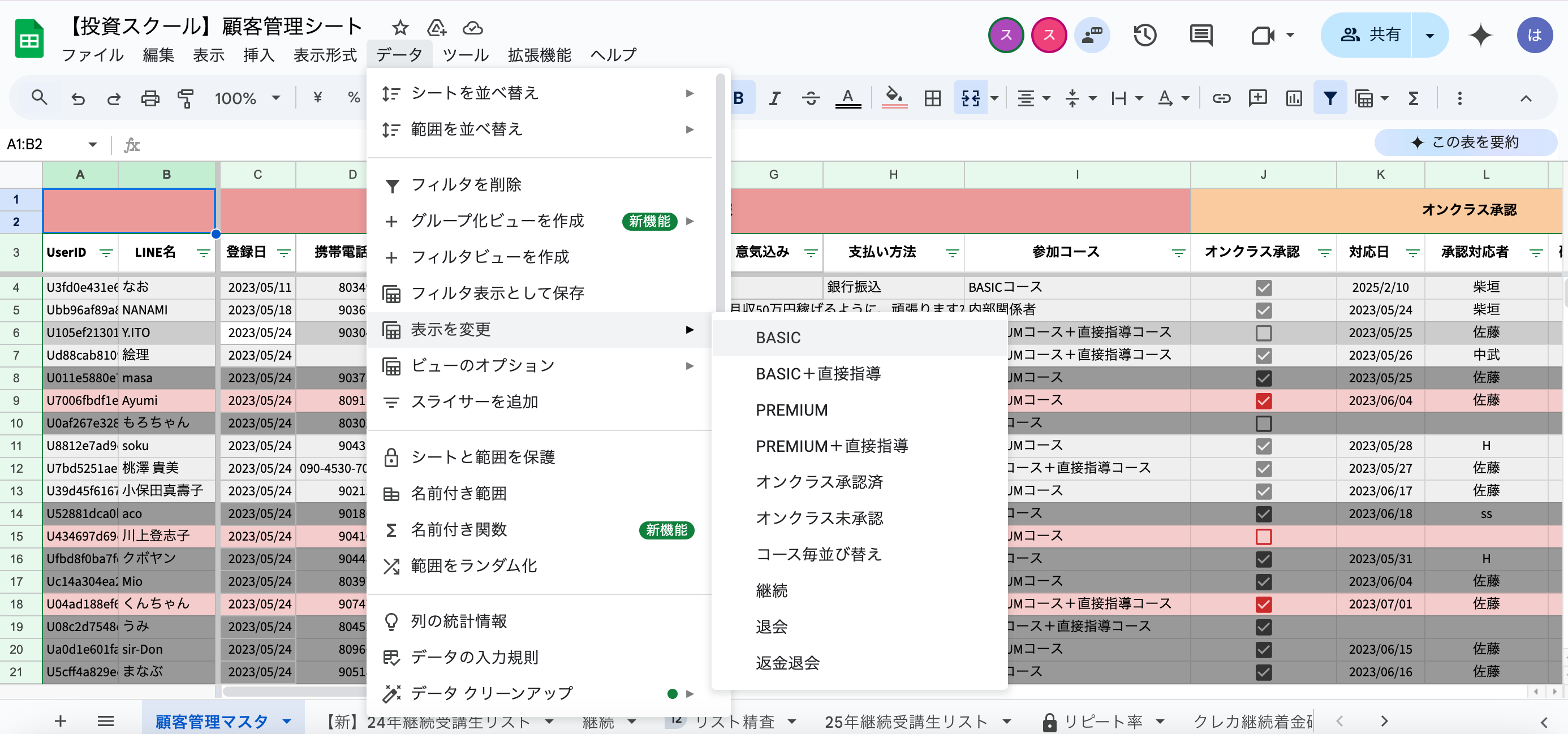This screenshot has height=734, width=1568.
Task: Toggle strikethrough formatting
Action: (x=811, y=97)
